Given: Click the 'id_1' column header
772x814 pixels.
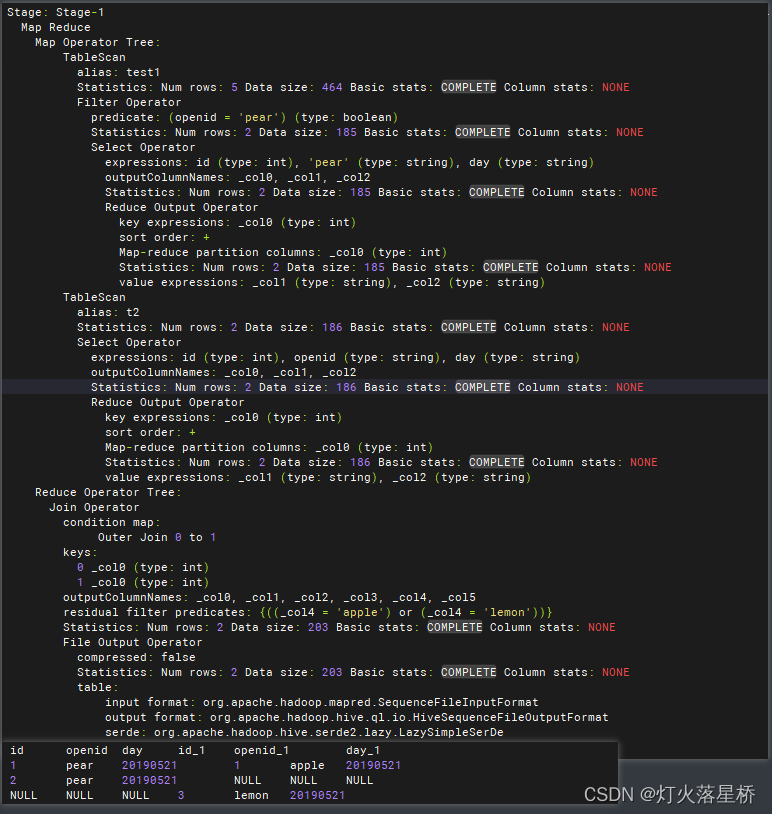Looking at the screenshot, I should click(192, 750).
